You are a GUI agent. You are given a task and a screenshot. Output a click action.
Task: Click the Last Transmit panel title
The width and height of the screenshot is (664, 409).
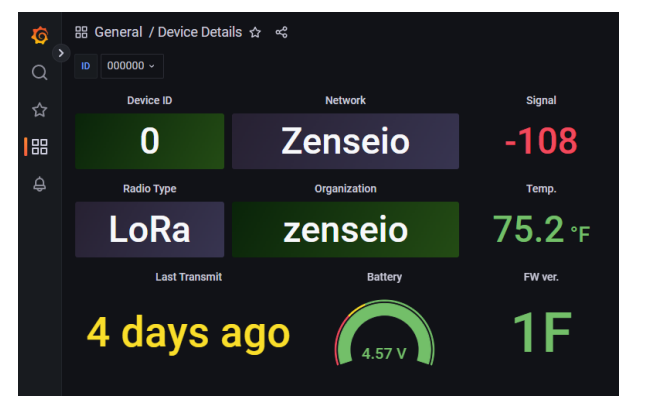pos(188,277)
